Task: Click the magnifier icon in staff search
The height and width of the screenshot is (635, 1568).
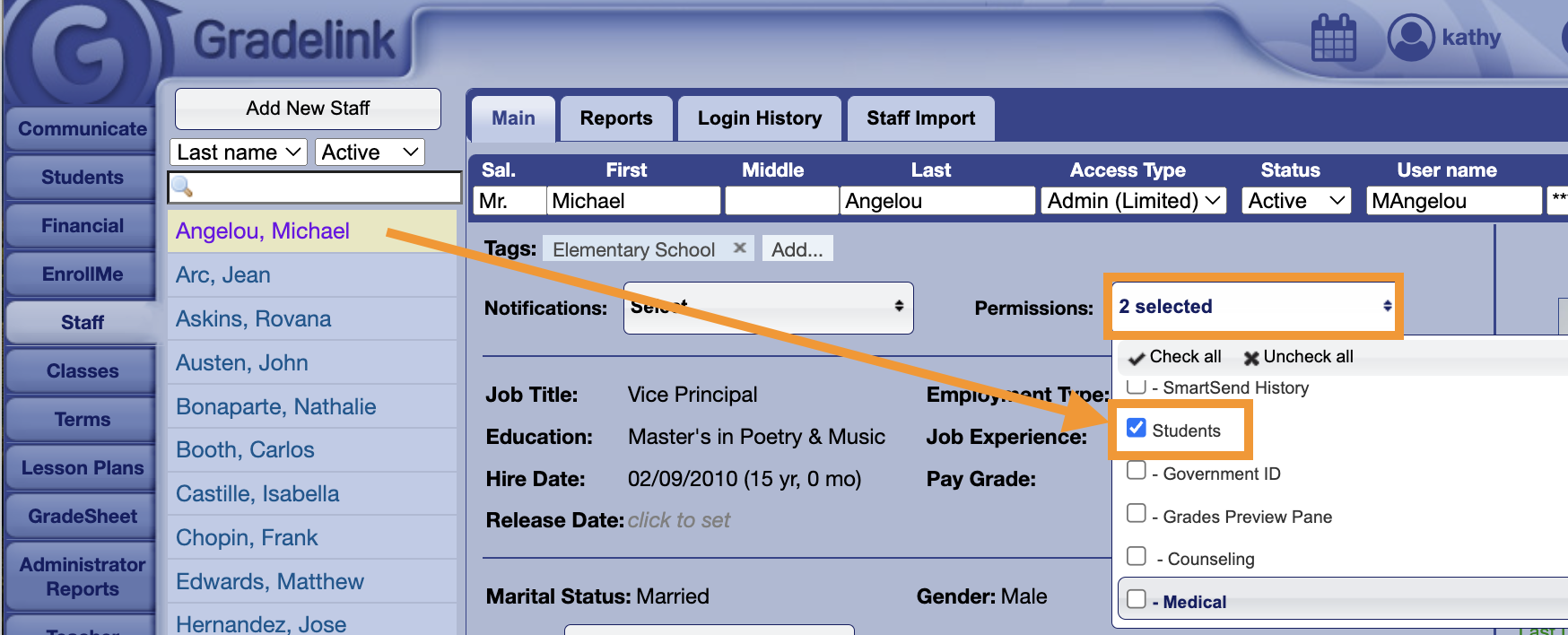Action: [x=182, y=187]
